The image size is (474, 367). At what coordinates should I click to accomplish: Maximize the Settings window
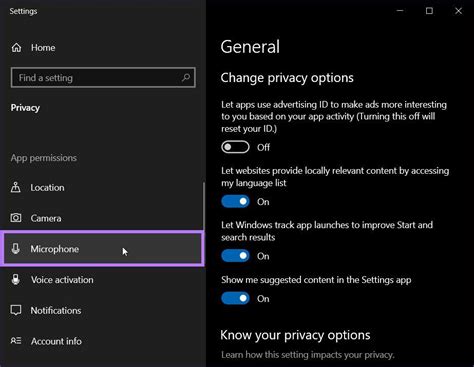point(429,11)
